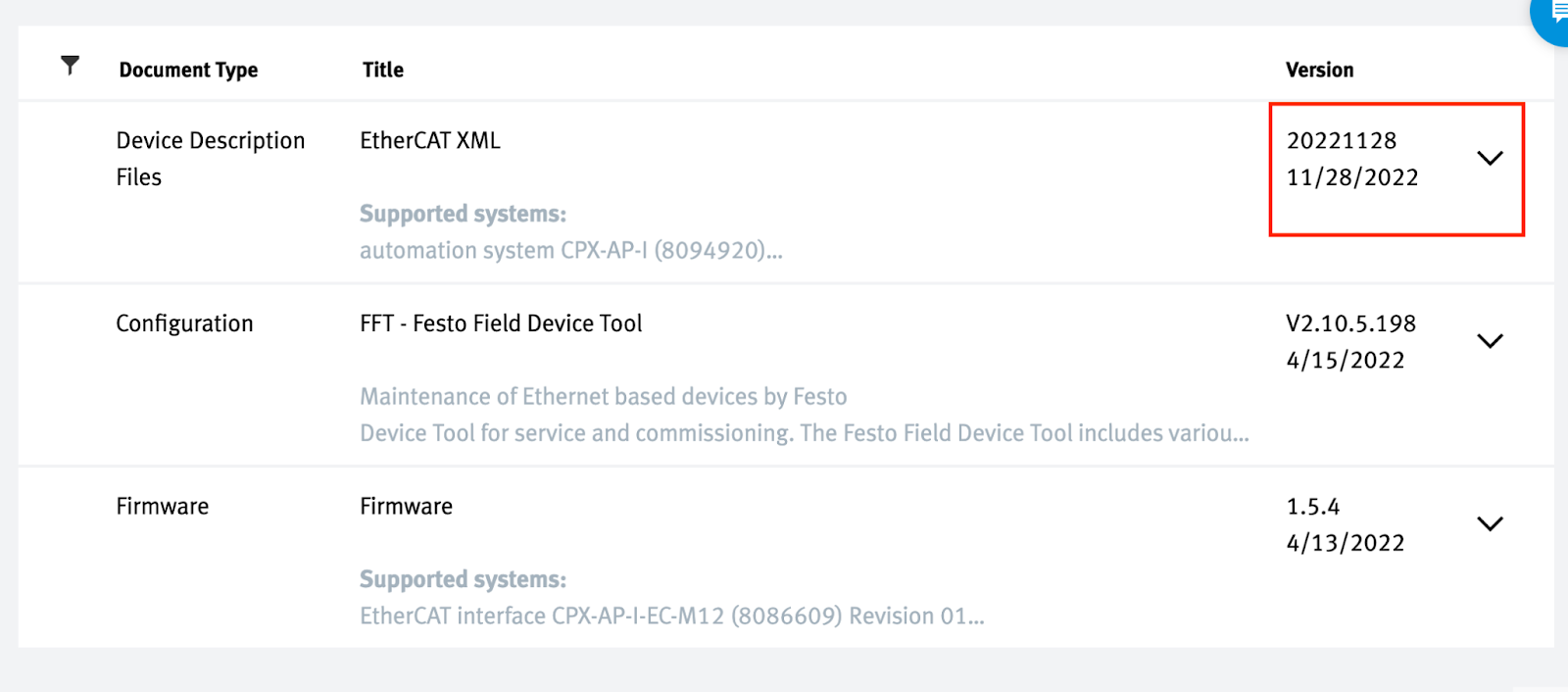
Task: Open the document type filter icon
Action: [x=70, y=66]
